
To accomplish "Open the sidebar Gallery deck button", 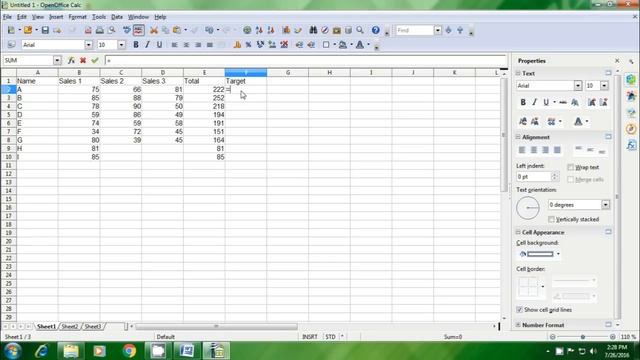I will [631, 113].
